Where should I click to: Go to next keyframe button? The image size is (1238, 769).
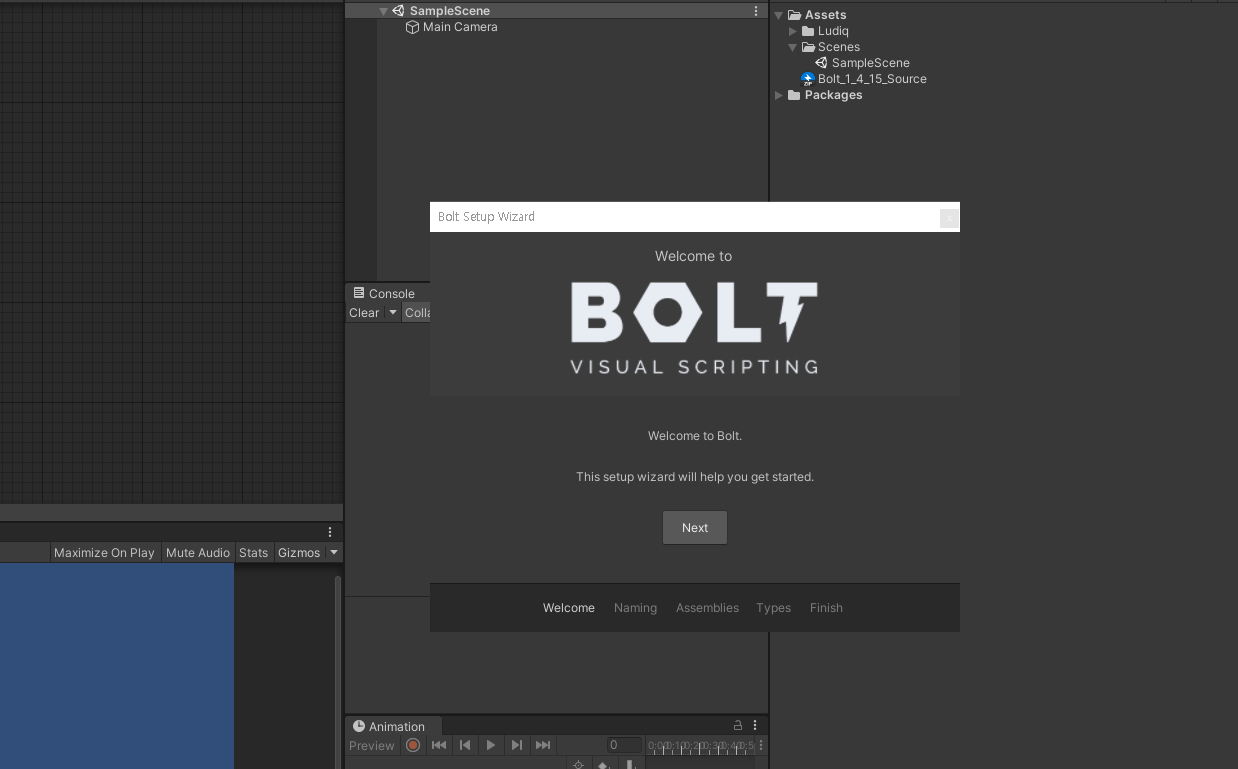pos(517,745)
